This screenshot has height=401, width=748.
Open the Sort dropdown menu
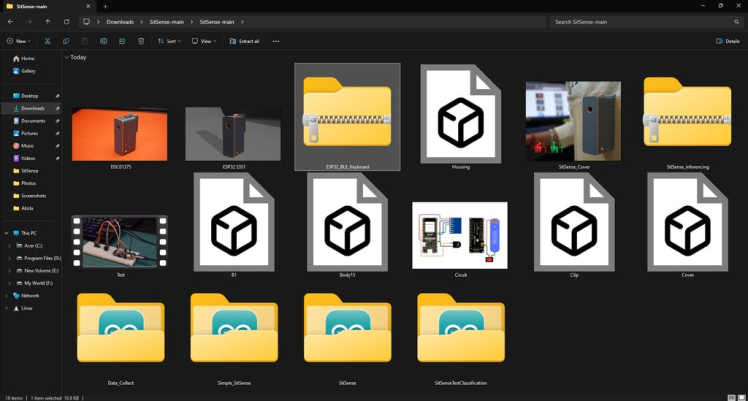point(169,41)
